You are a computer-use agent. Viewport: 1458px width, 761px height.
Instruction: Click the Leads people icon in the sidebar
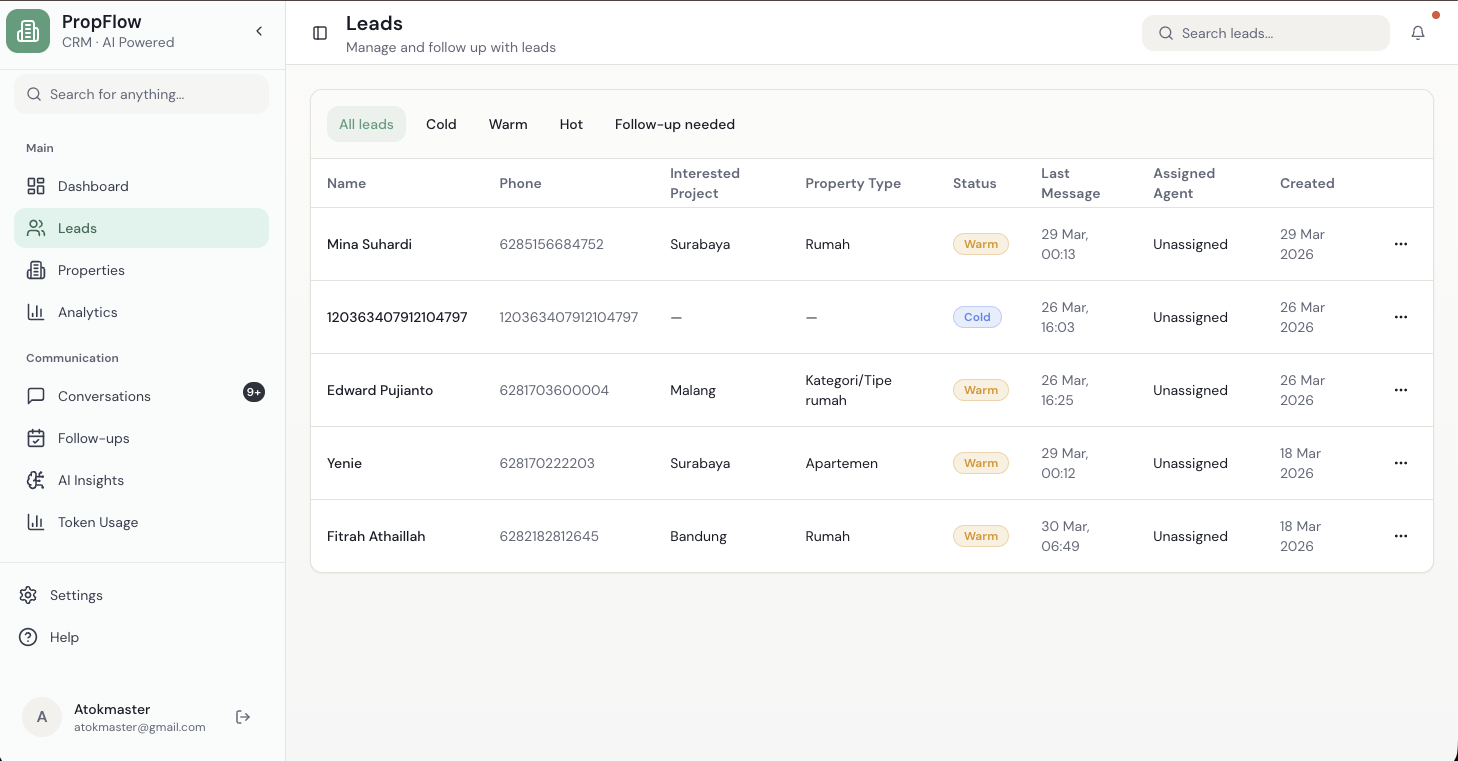click(x=36, y=228)
